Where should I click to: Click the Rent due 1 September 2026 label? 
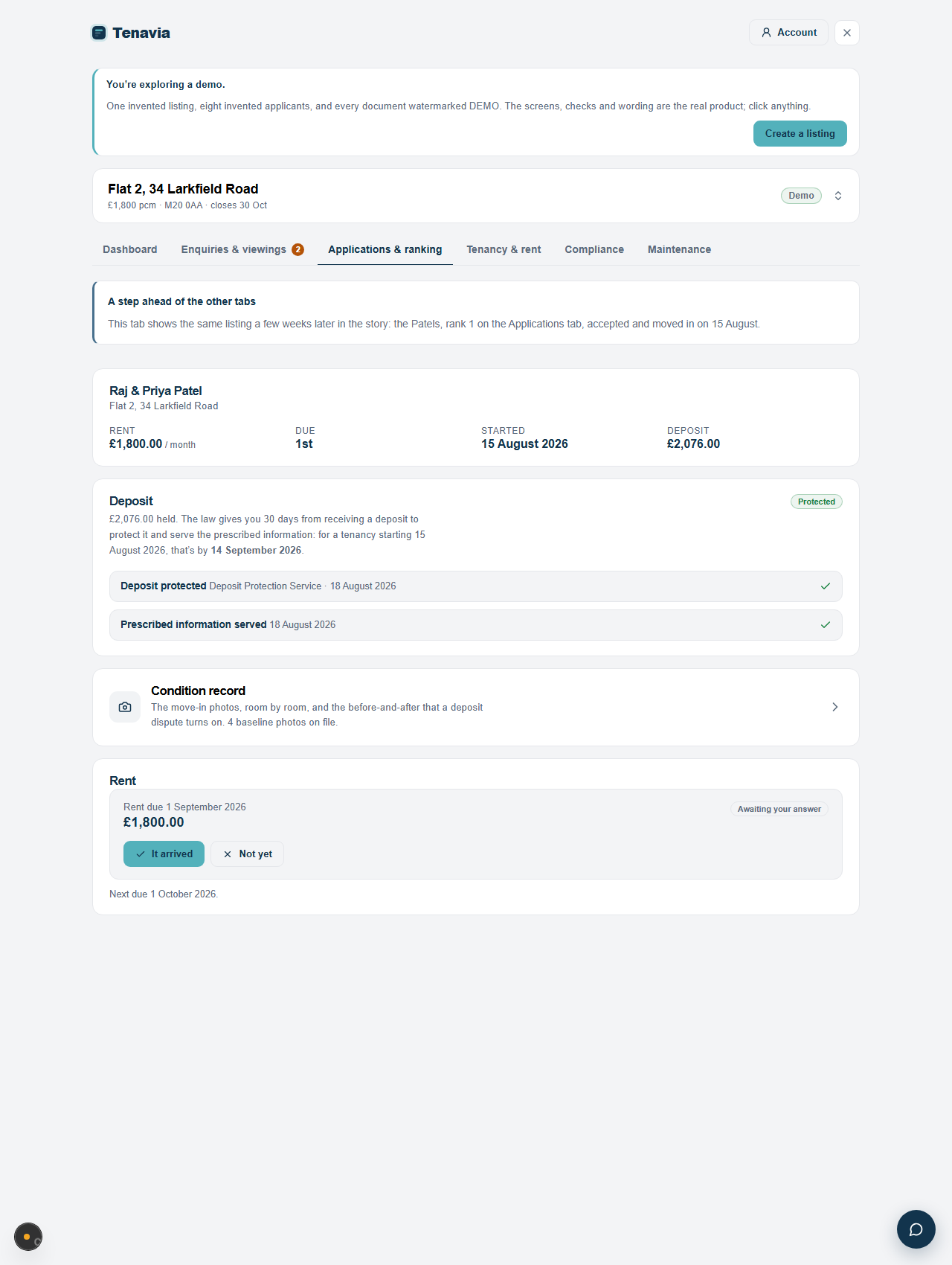pyautogui.click(x=184, y=807)
